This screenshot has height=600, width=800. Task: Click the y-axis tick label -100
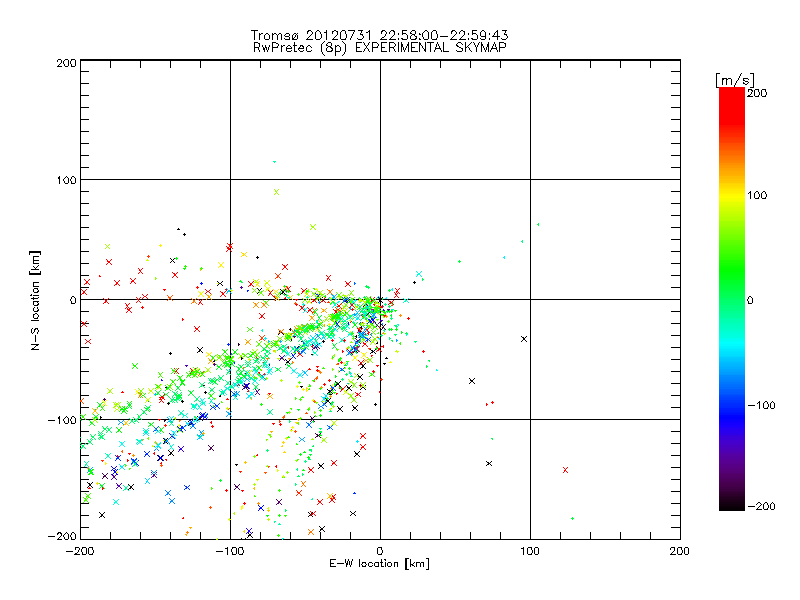62,420
